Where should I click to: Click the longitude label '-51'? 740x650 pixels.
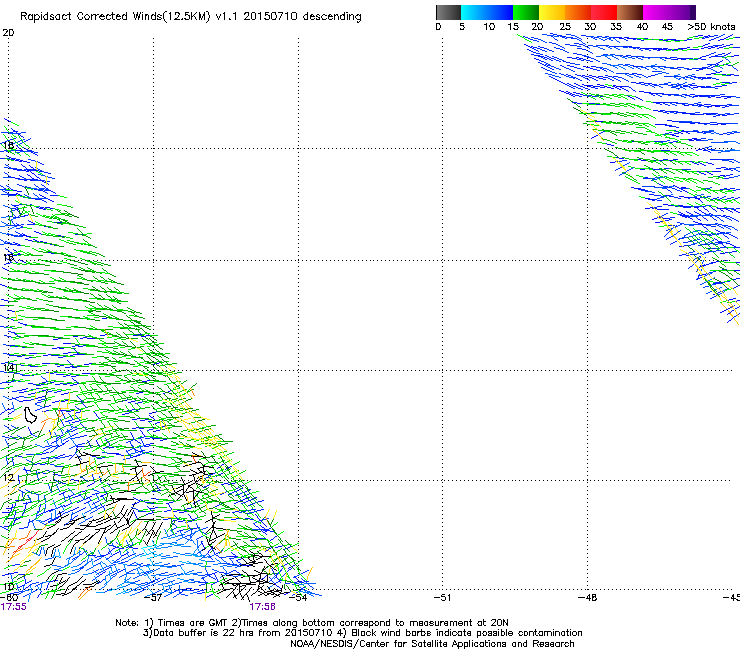tap(442, 598)
